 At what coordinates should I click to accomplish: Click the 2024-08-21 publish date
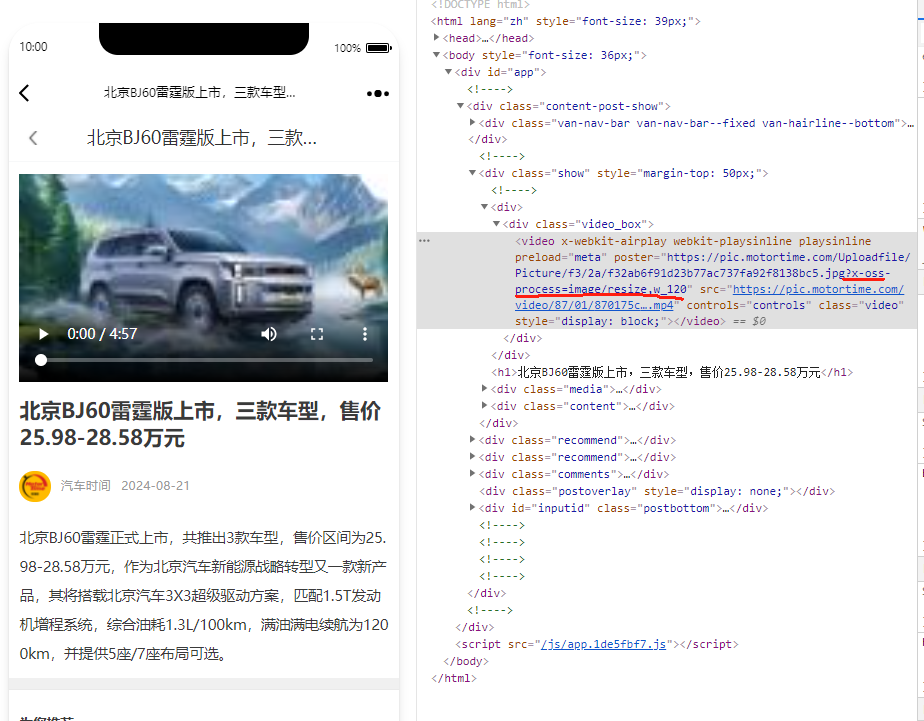[156, 486]
